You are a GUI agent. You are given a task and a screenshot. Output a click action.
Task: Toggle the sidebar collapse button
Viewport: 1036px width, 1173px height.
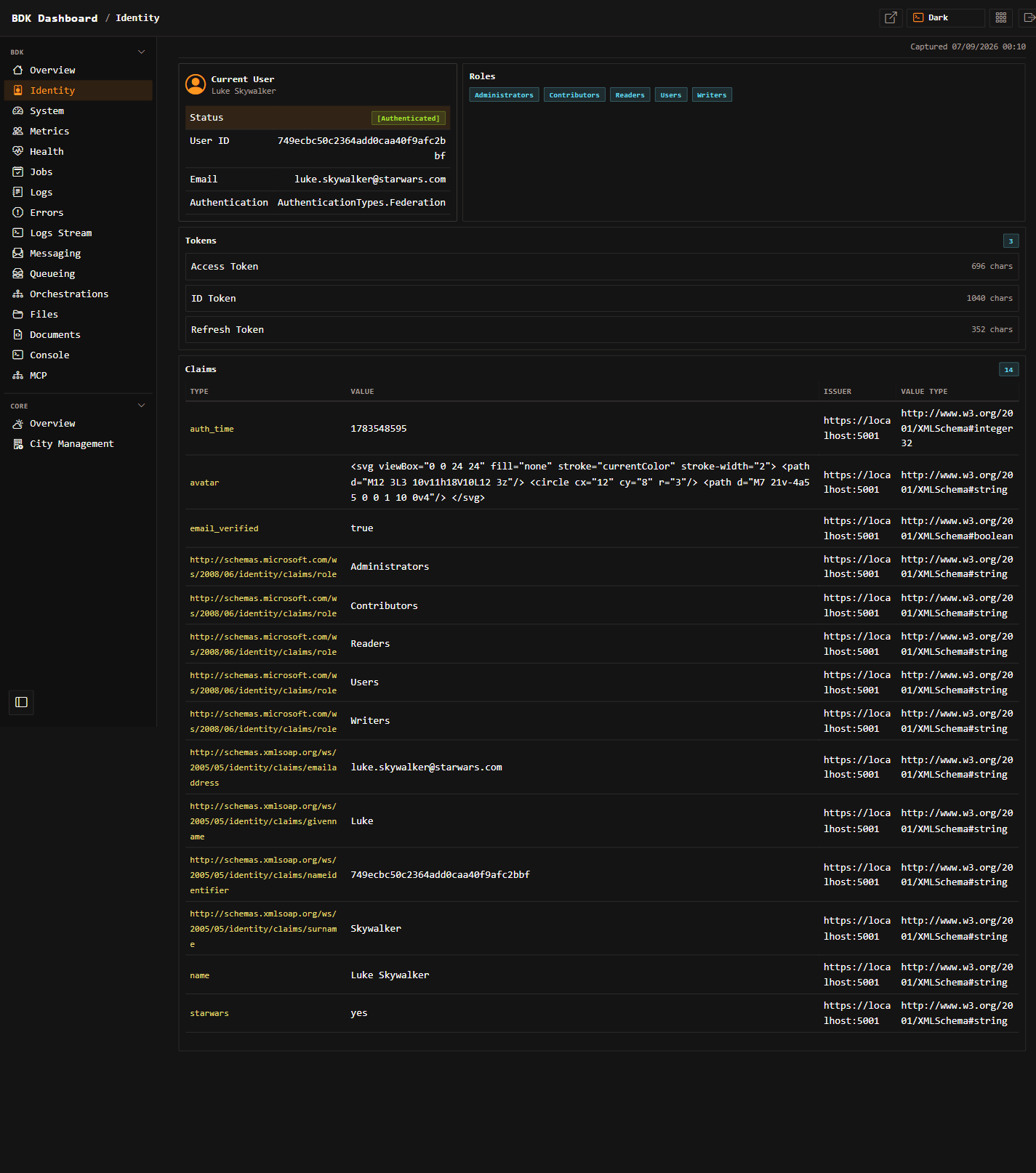(21, 702)
